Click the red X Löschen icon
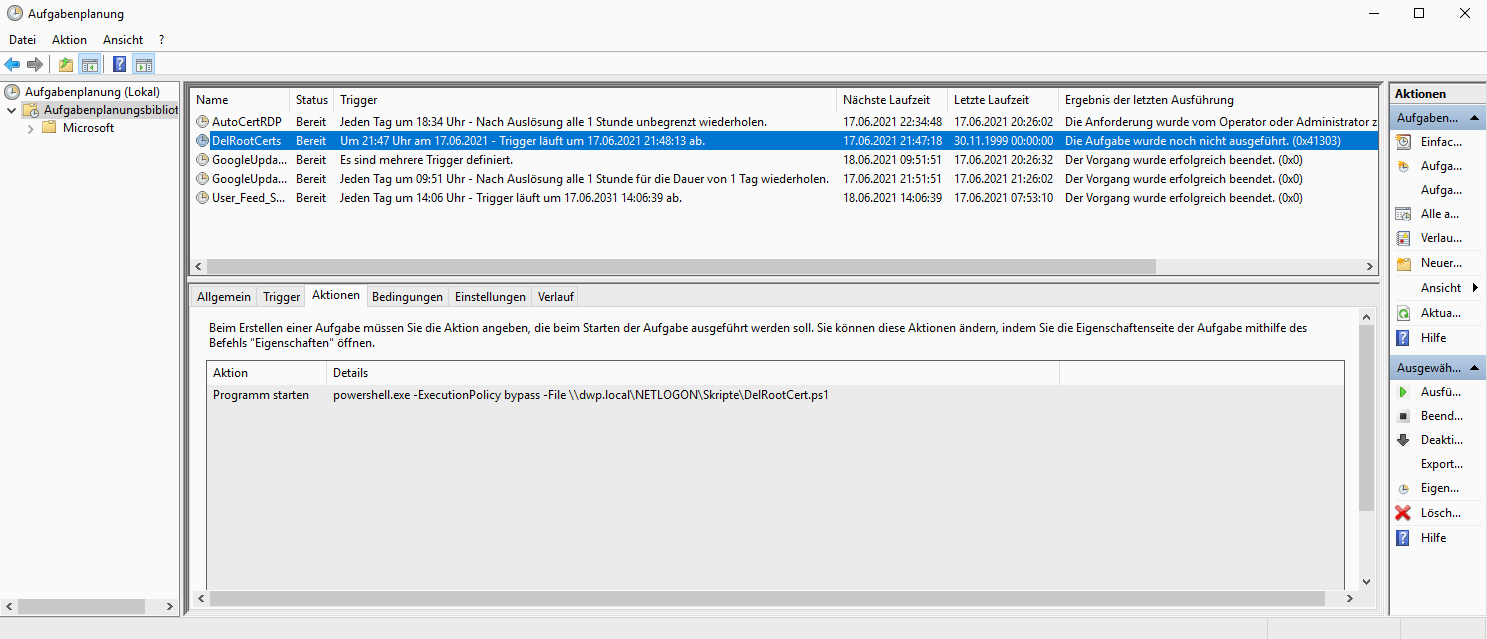Screen dimensions: 1487x639 1404,513
